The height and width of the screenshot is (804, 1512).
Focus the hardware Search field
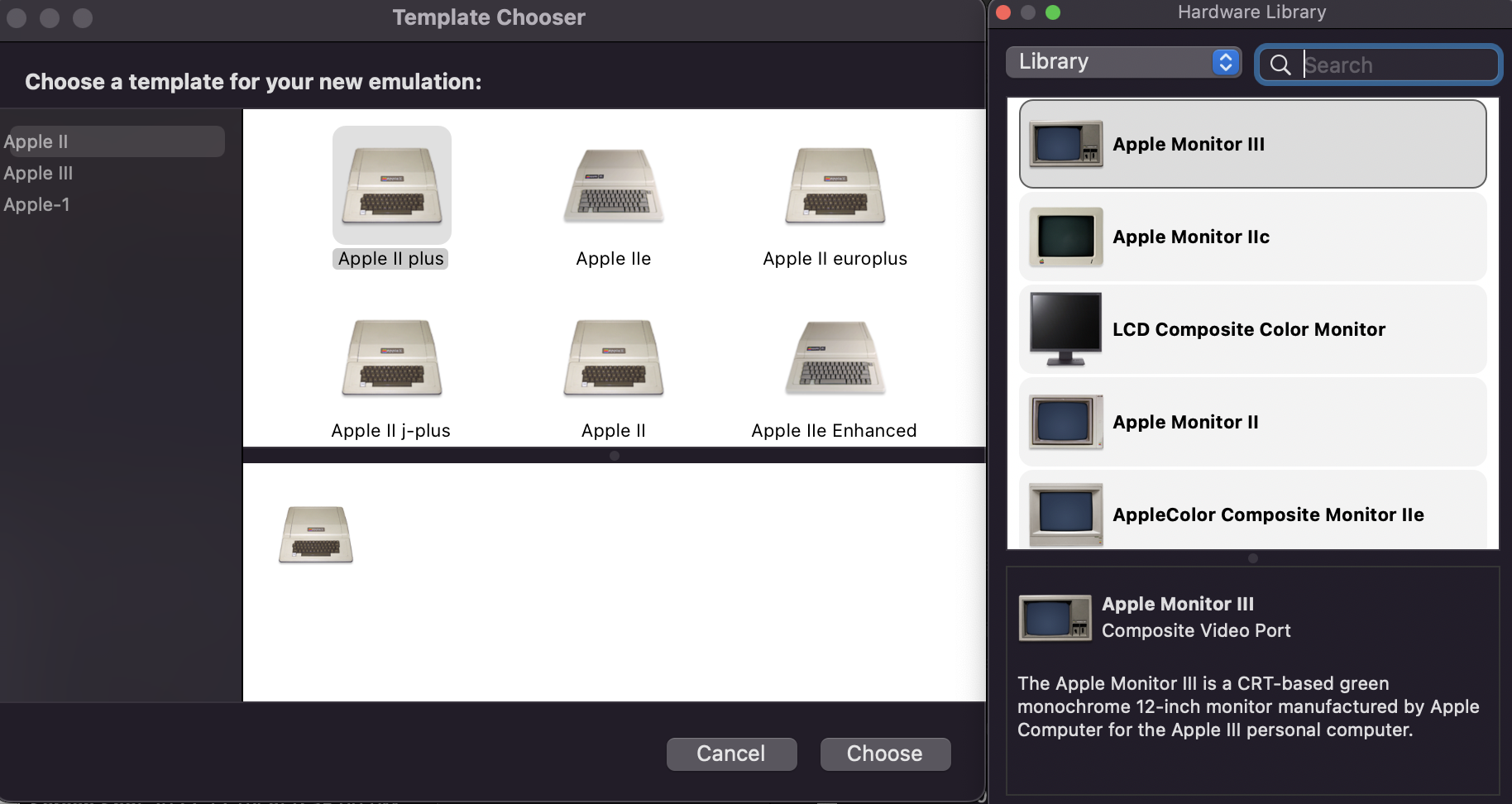click(x=1396, y=65)
